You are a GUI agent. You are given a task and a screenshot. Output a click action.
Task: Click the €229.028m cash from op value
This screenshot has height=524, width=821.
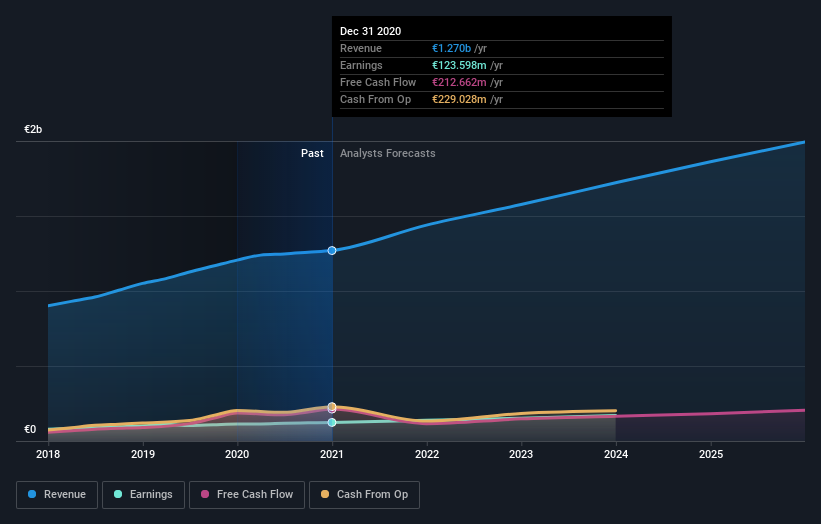pyautogui.click(x=459, y=99)
